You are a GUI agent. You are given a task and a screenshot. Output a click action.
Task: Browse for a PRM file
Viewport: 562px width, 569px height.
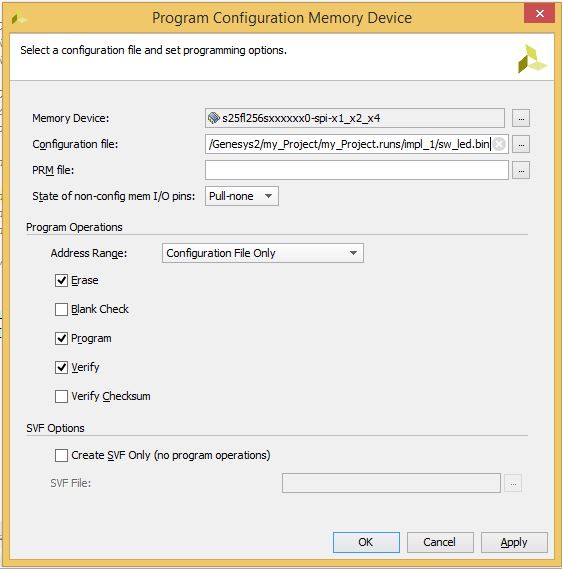click(521, 171)
